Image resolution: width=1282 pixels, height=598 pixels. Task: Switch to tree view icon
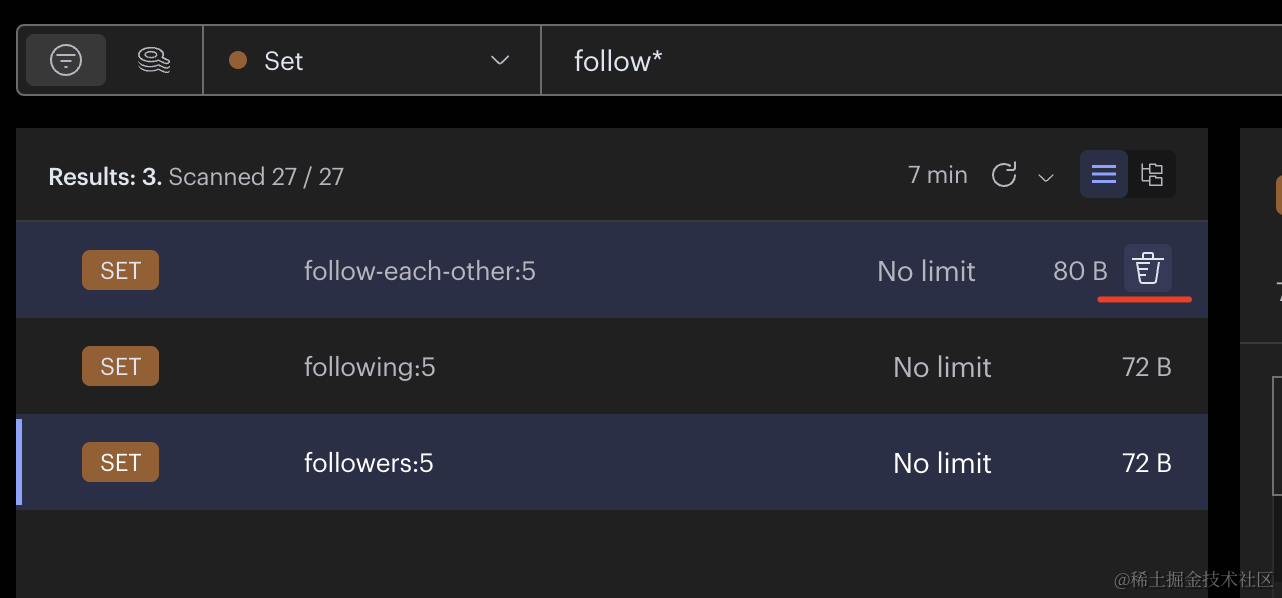tap(1152, 175)
